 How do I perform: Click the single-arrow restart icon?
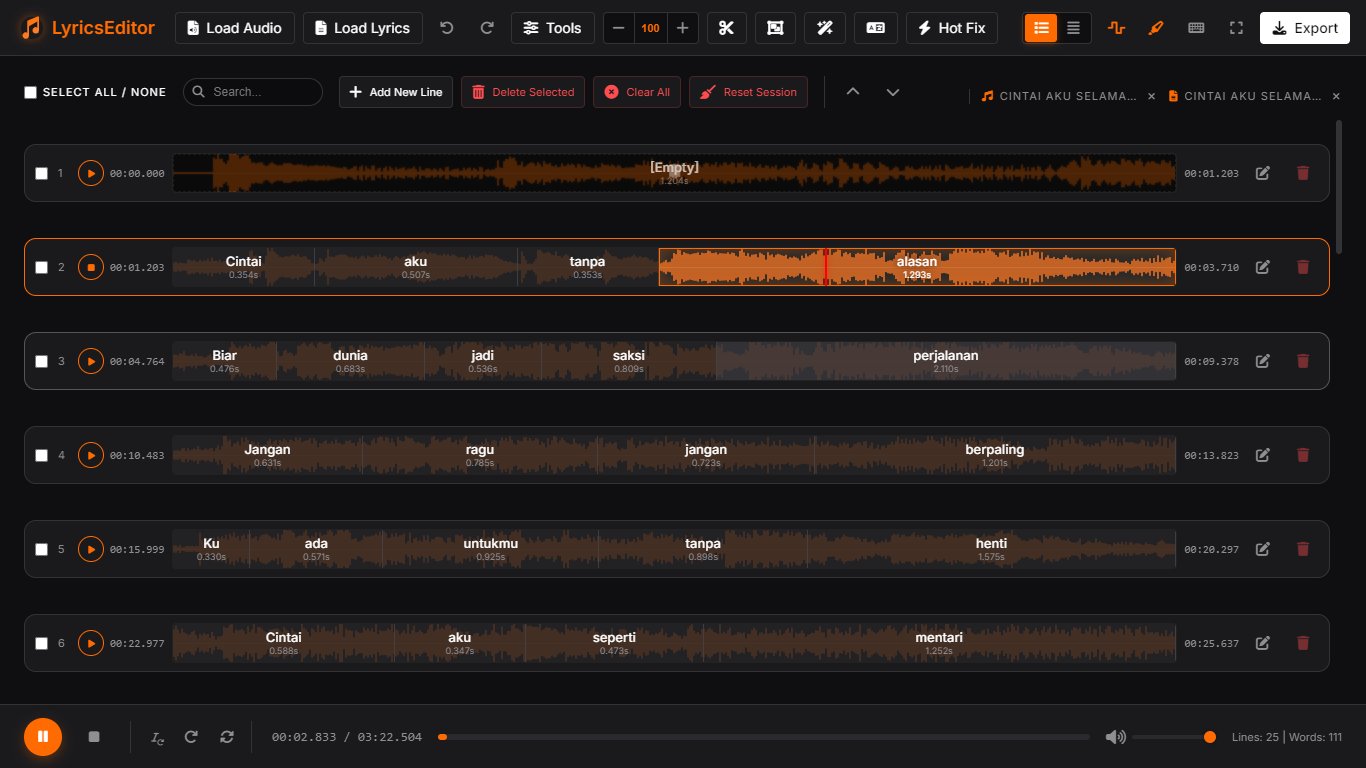click(x=191, y=737)
